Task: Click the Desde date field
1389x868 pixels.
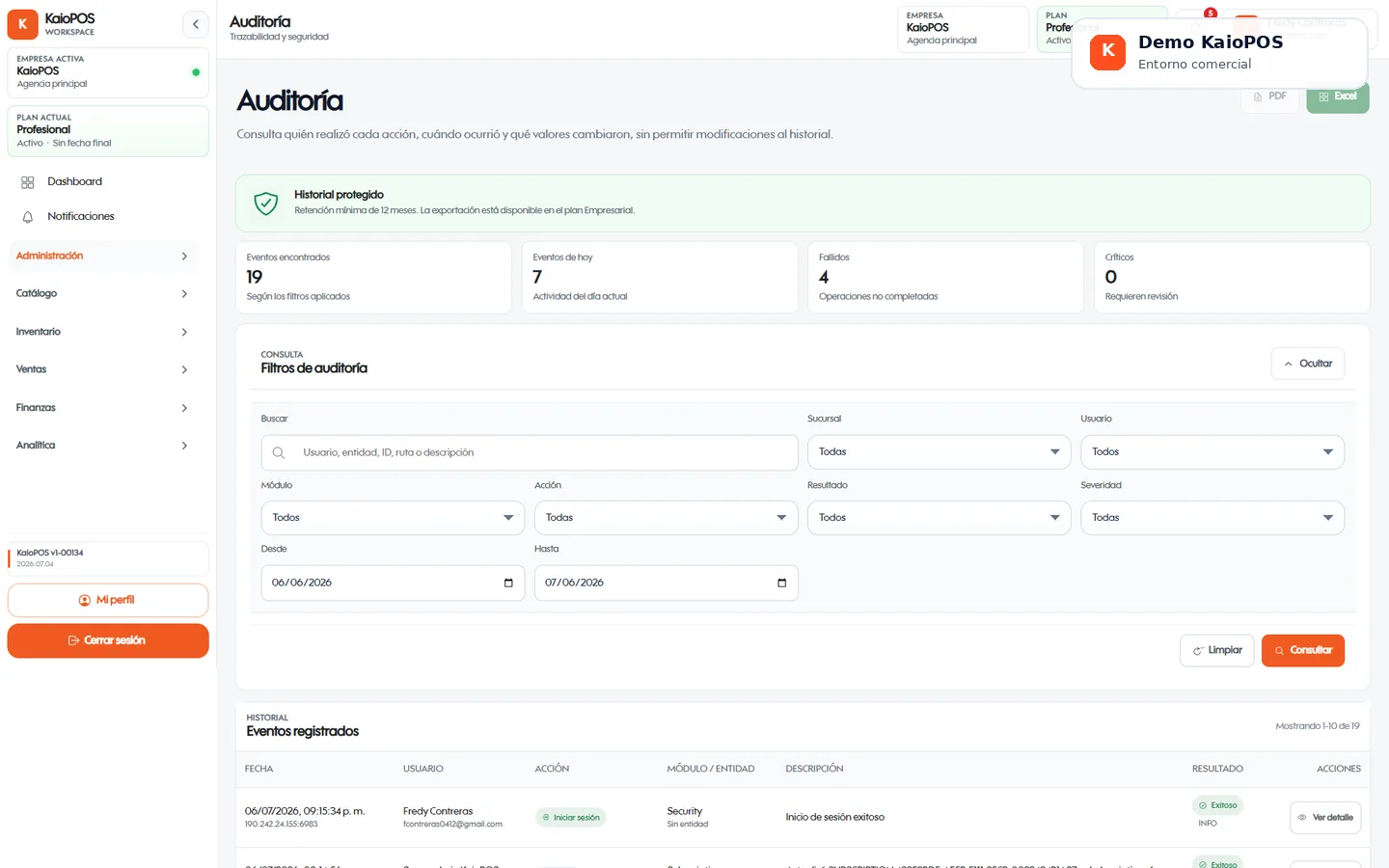Action: (393, 583)
